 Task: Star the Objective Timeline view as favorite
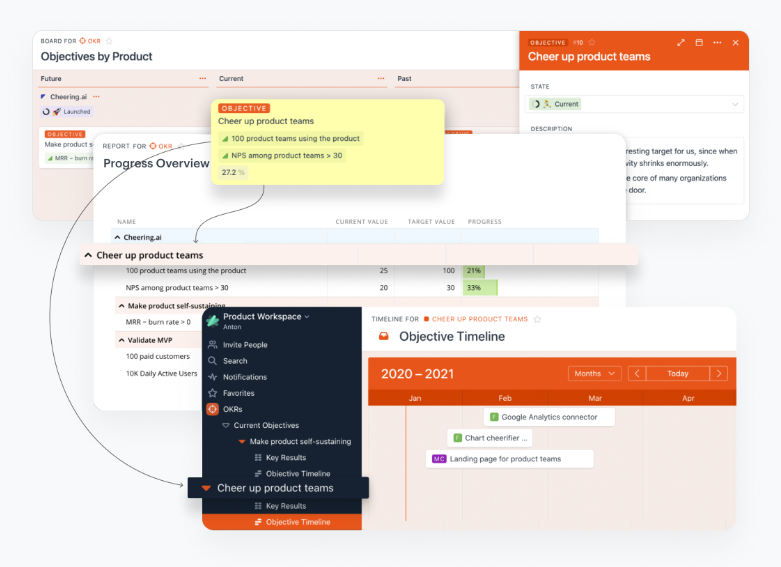537,319
